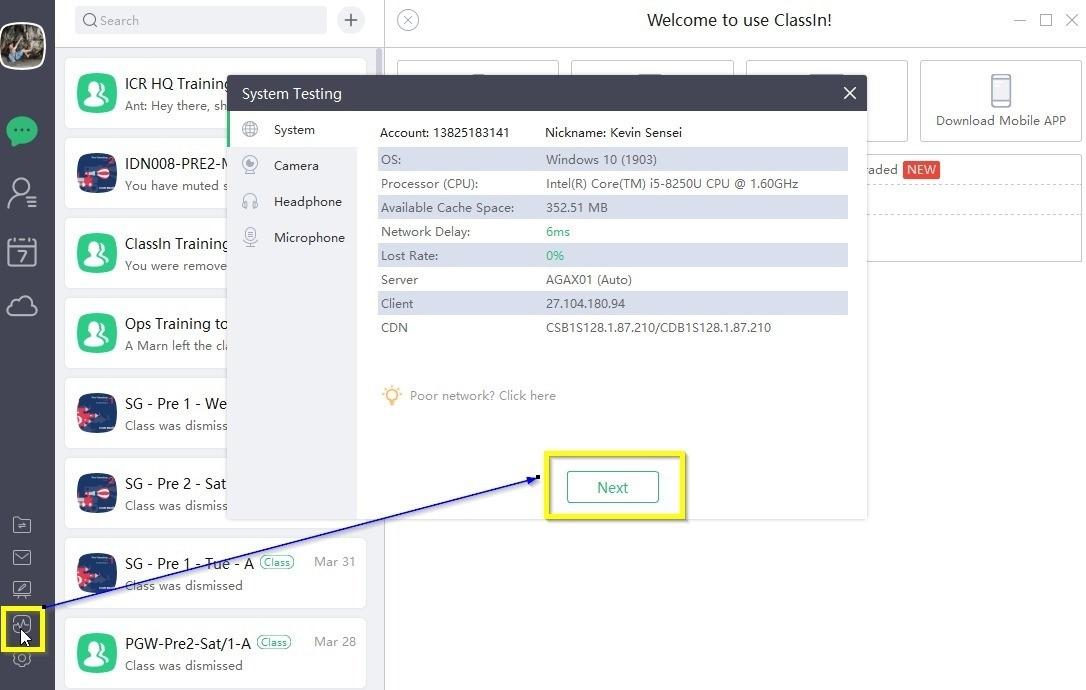Click the user profile avatar

[23, 46]
